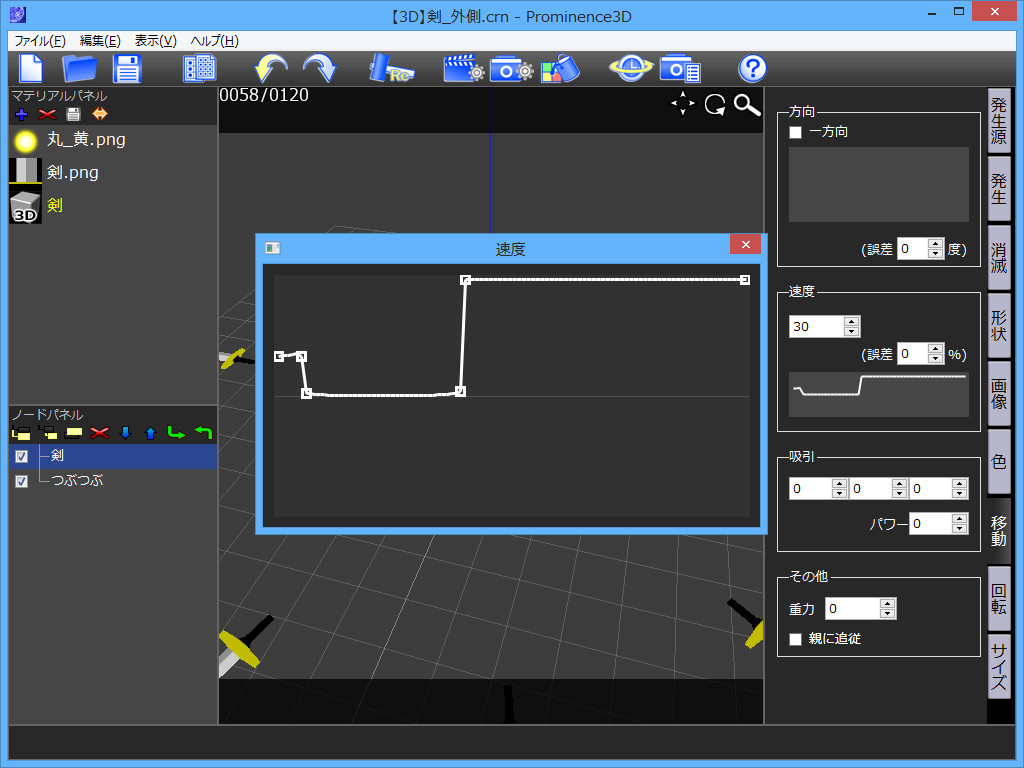The width and height of the screenshot is (1024, 768).
Task: Switch to the 発生源 tab
Action: click(x=999, y=121)
